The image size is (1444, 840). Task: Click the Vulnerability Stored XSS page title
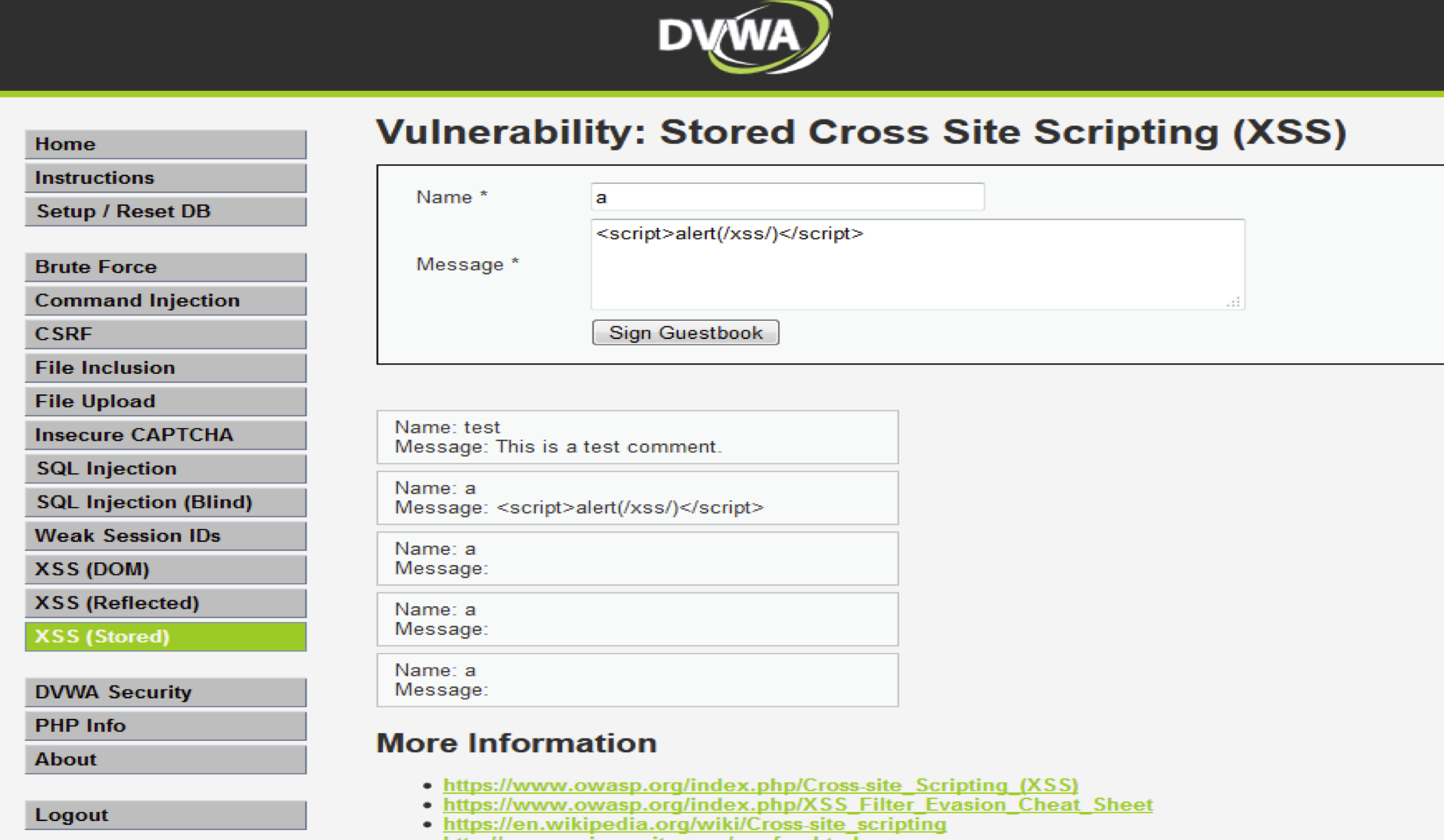click(x=861, y=132)
